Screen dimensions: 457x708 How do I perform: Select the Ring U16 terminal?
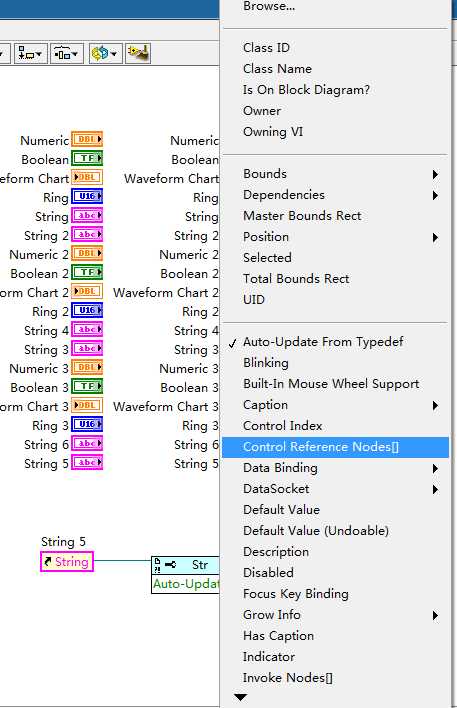(x=87, y=196)
